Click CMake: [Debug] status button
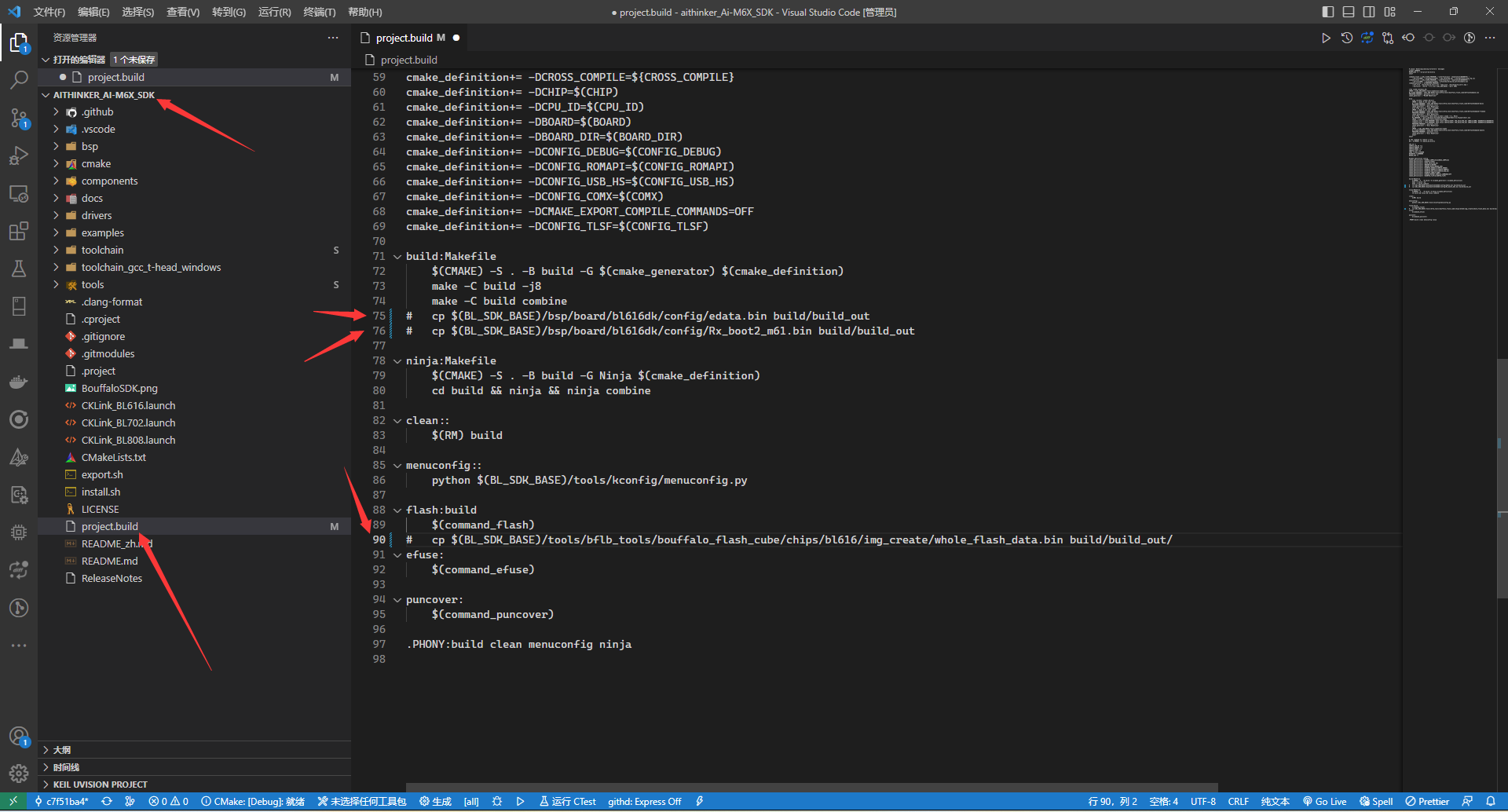The image size is (1508, 812). click(253, 802)
